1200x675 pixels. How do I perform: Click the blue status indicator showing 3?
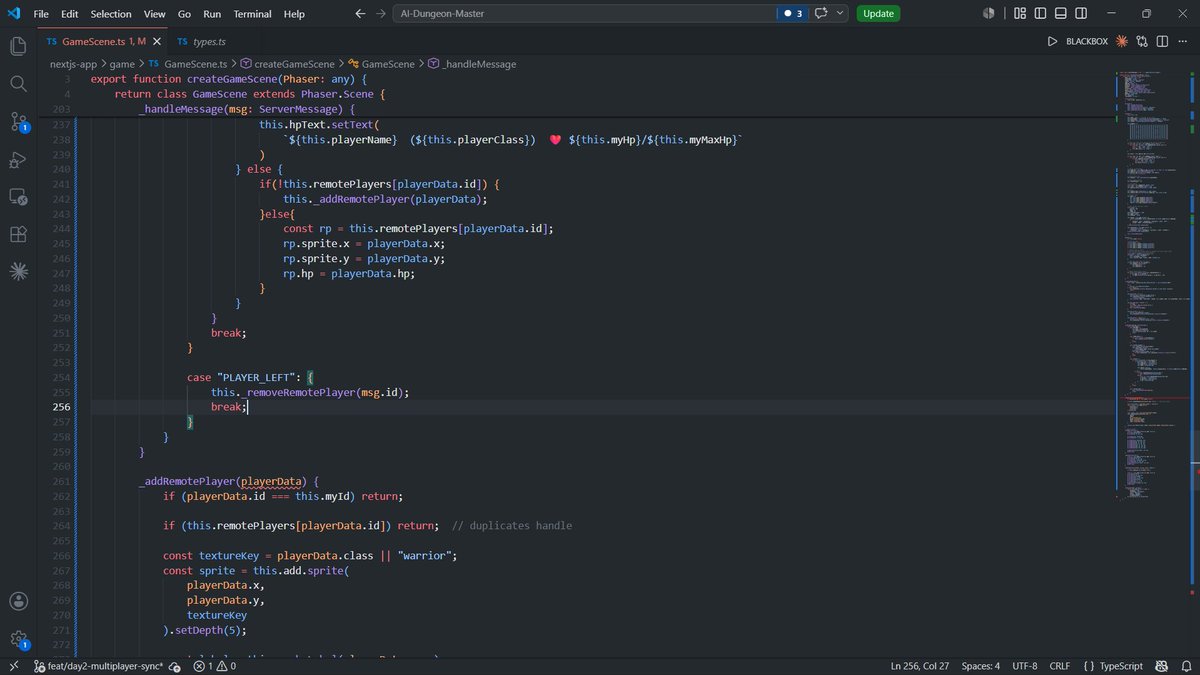tap(792, 14)
